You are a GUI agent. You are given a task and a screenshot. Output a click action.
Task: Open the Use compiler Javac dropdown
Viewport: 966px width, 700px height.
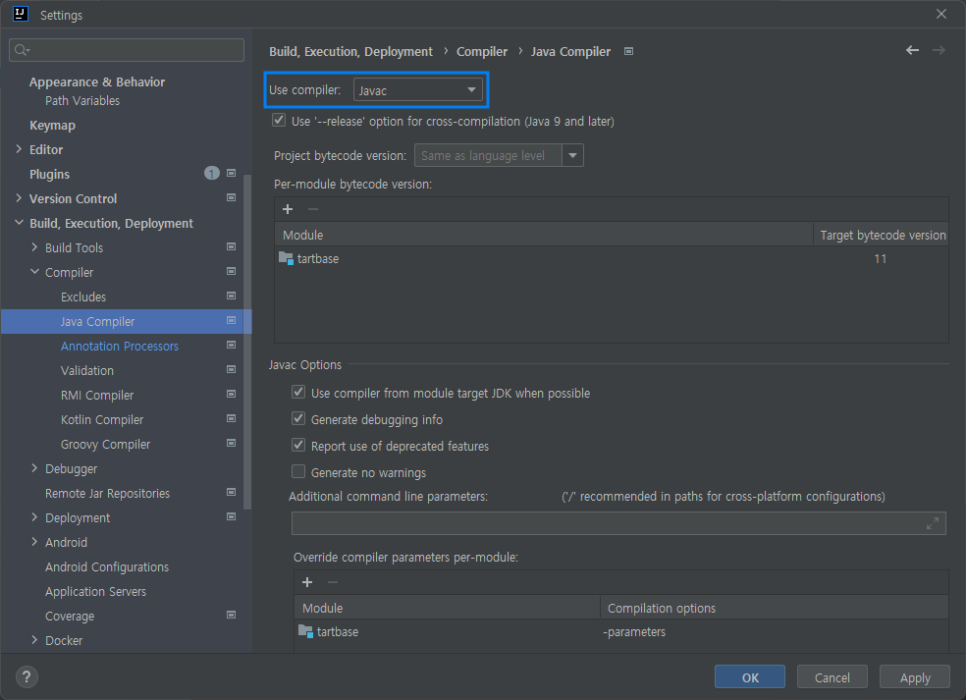click(418, 90)
